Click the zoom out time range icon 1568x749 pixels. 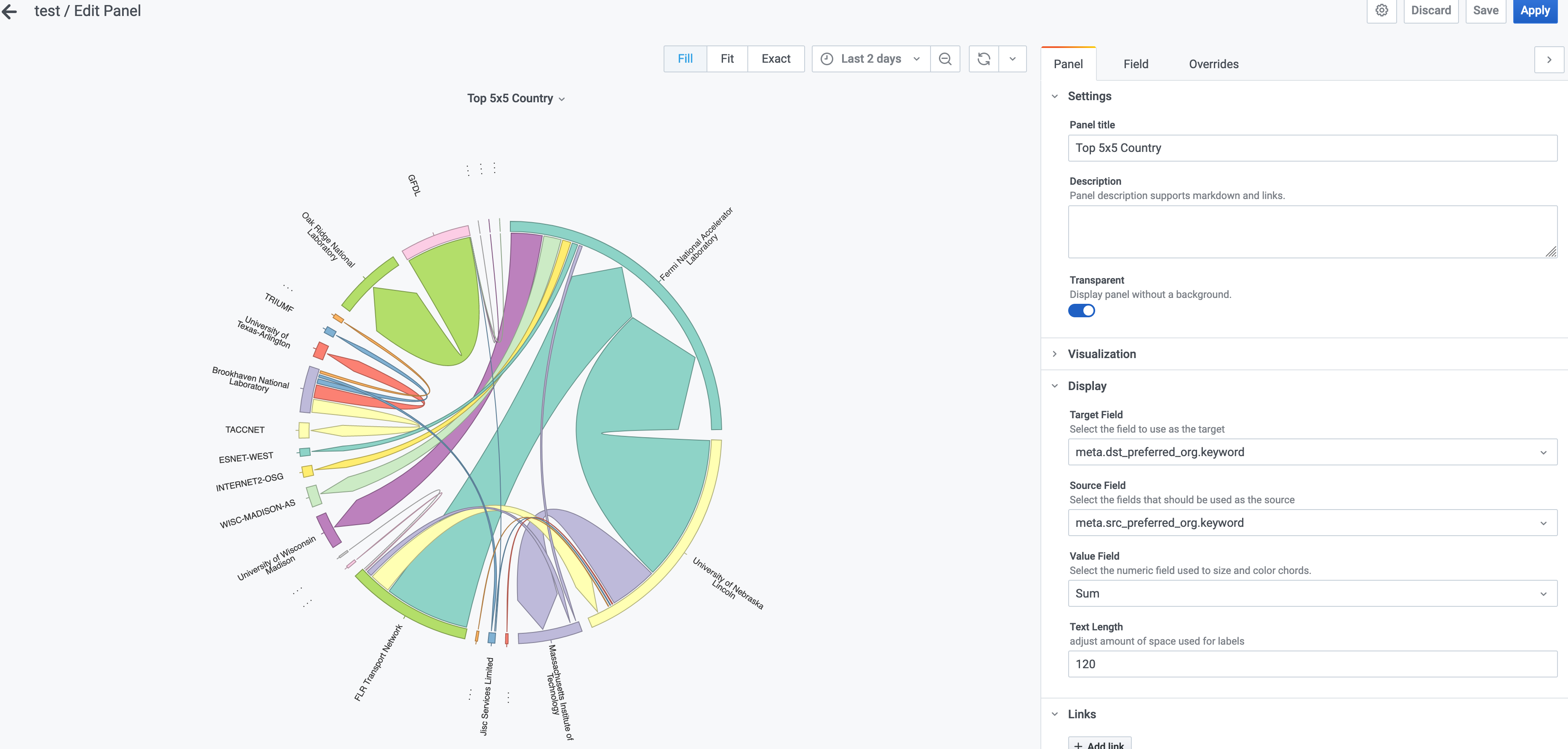(945, 59)
